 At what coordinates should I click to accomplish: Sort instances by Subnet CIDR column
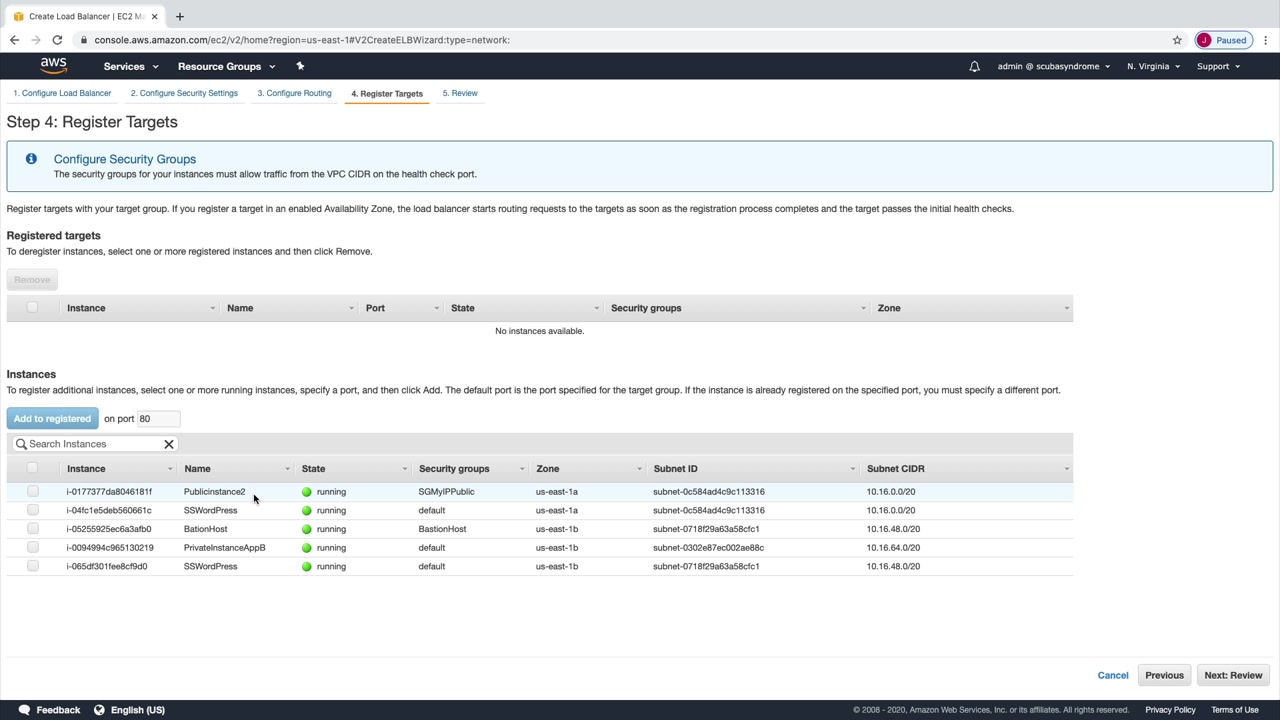(x=967, y=468)
